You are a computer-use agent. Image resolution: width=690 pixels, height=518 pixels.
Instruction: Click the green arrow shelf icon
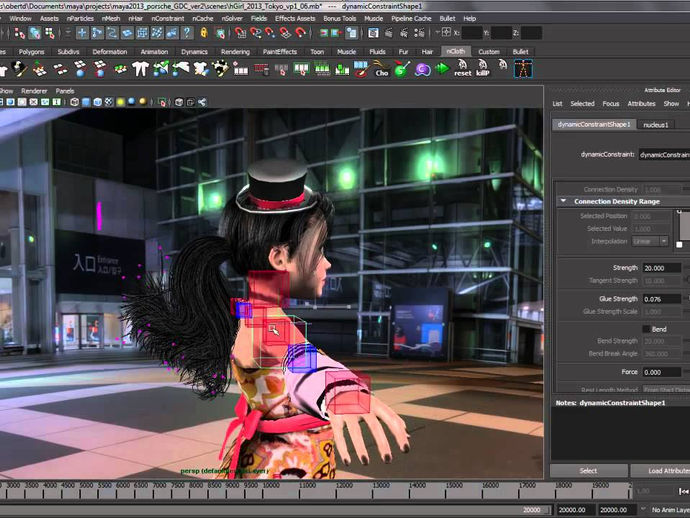[442, 69]
